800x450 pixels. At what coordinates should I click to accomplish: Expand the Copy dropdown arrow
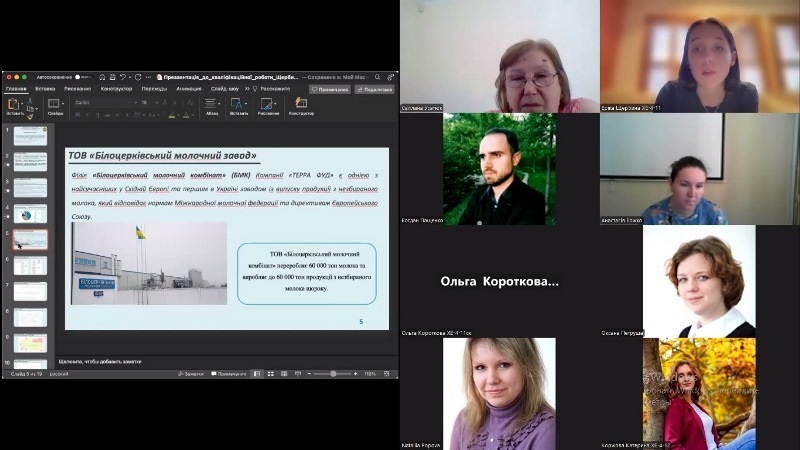click(x=36, y=109)
